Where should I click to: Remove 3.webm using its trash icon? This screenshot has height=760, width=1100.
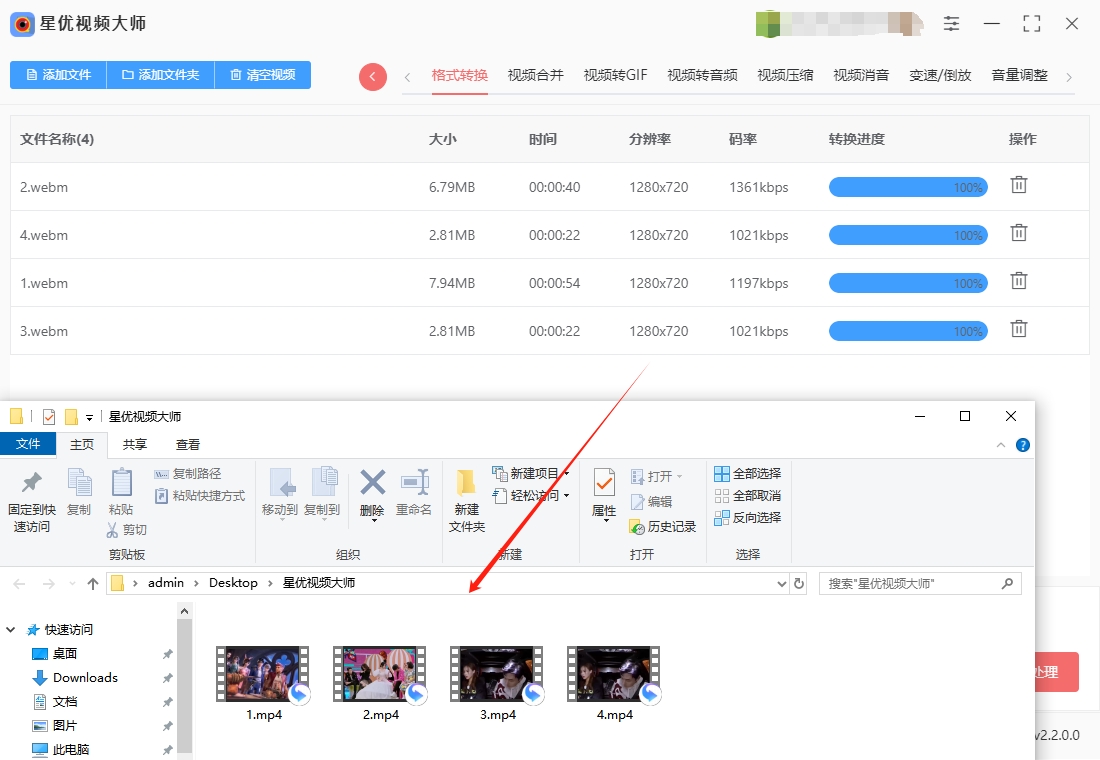coord(1019,329)
